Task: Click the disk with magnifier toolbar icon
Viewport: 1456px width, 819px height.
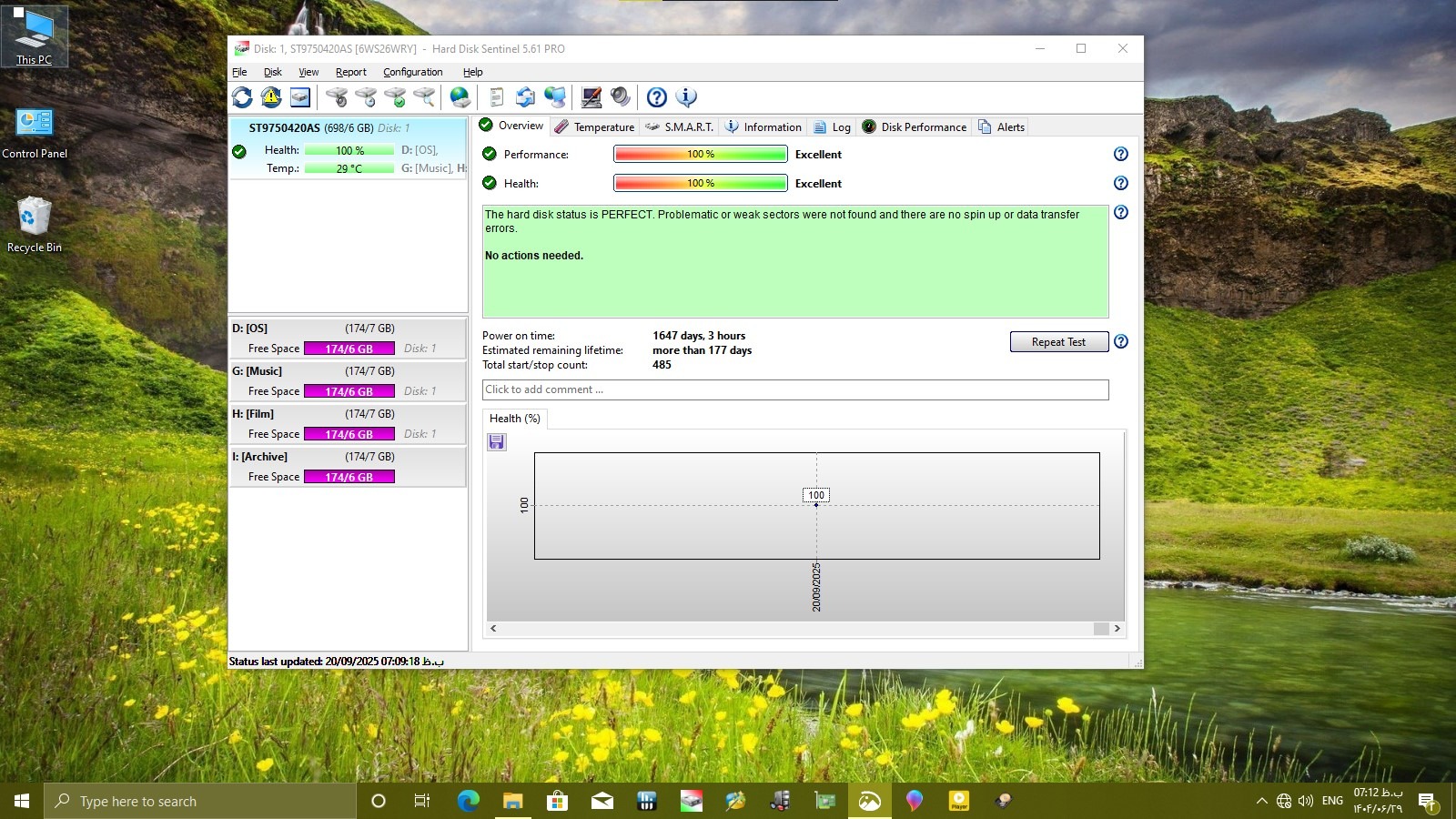Action: tap(424, 97)
